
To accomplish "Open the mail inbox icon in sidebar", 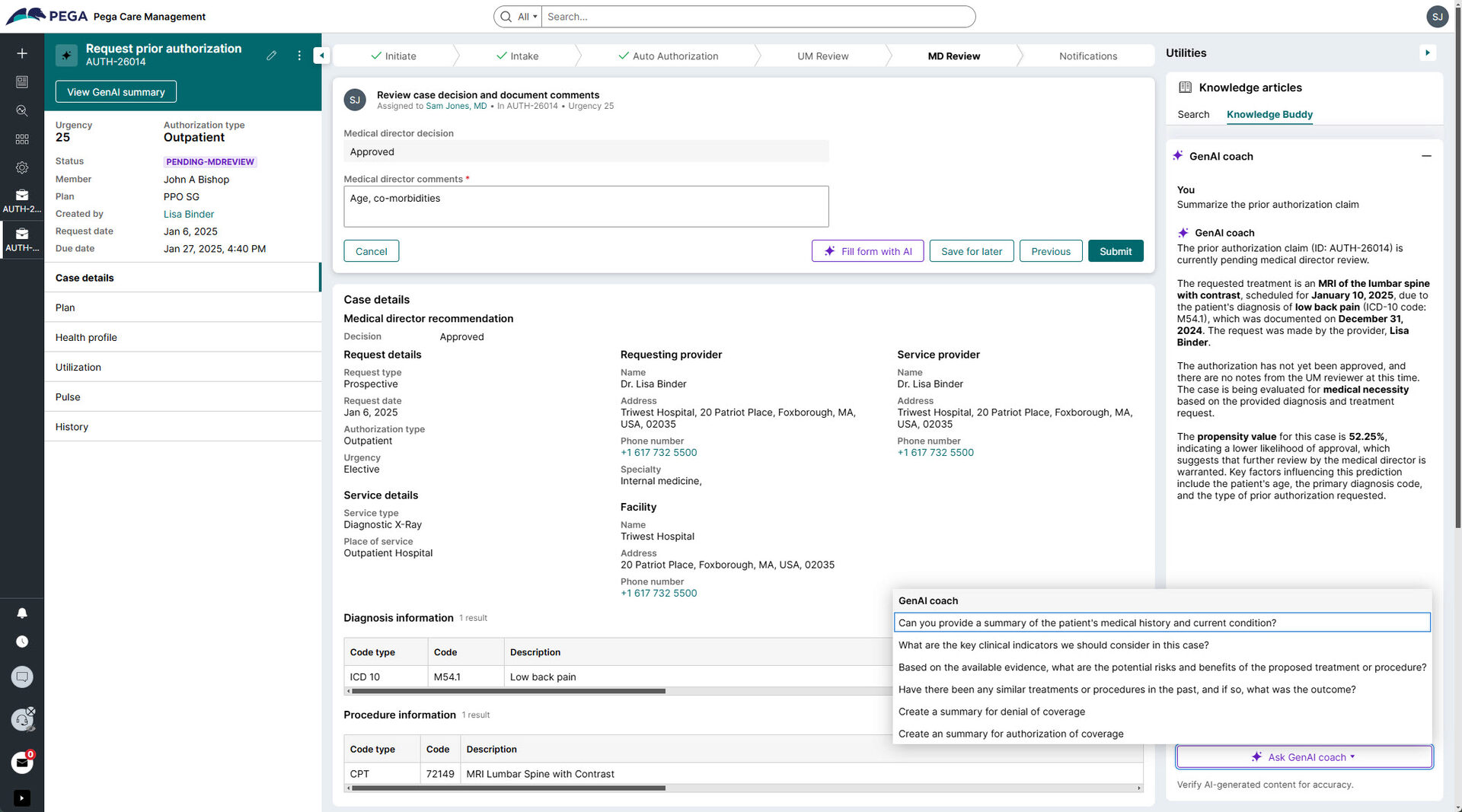I will [x=22, y=762].
